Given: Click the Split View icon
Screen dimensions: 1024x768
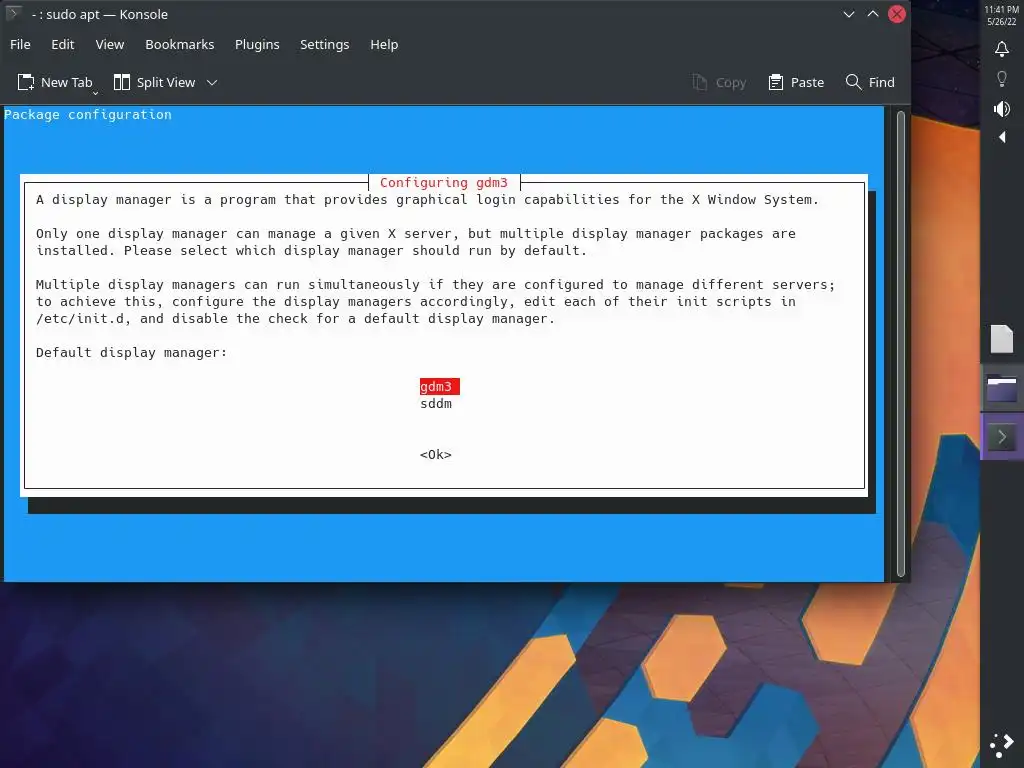Looking at the screenshot, I should 121,82.
